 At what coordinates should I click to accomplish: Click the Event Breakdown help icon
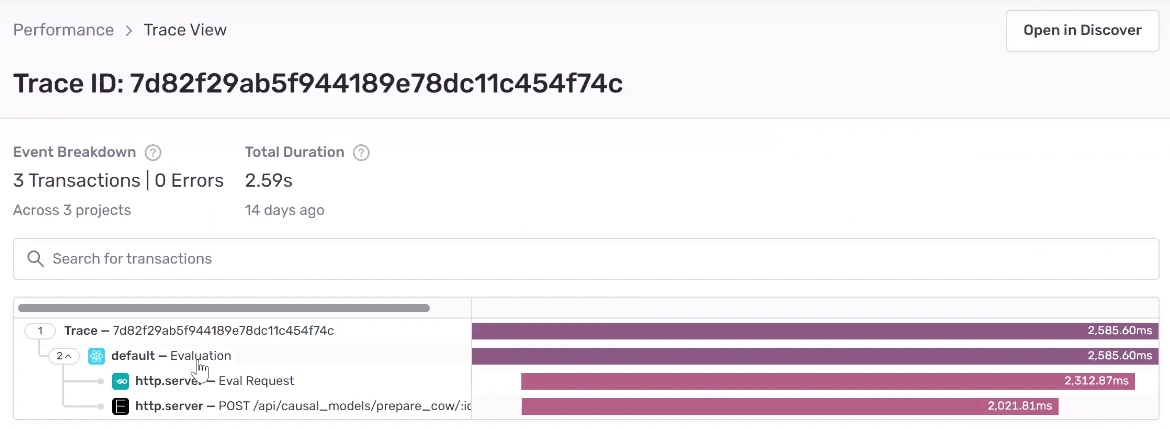coord(153,153)
